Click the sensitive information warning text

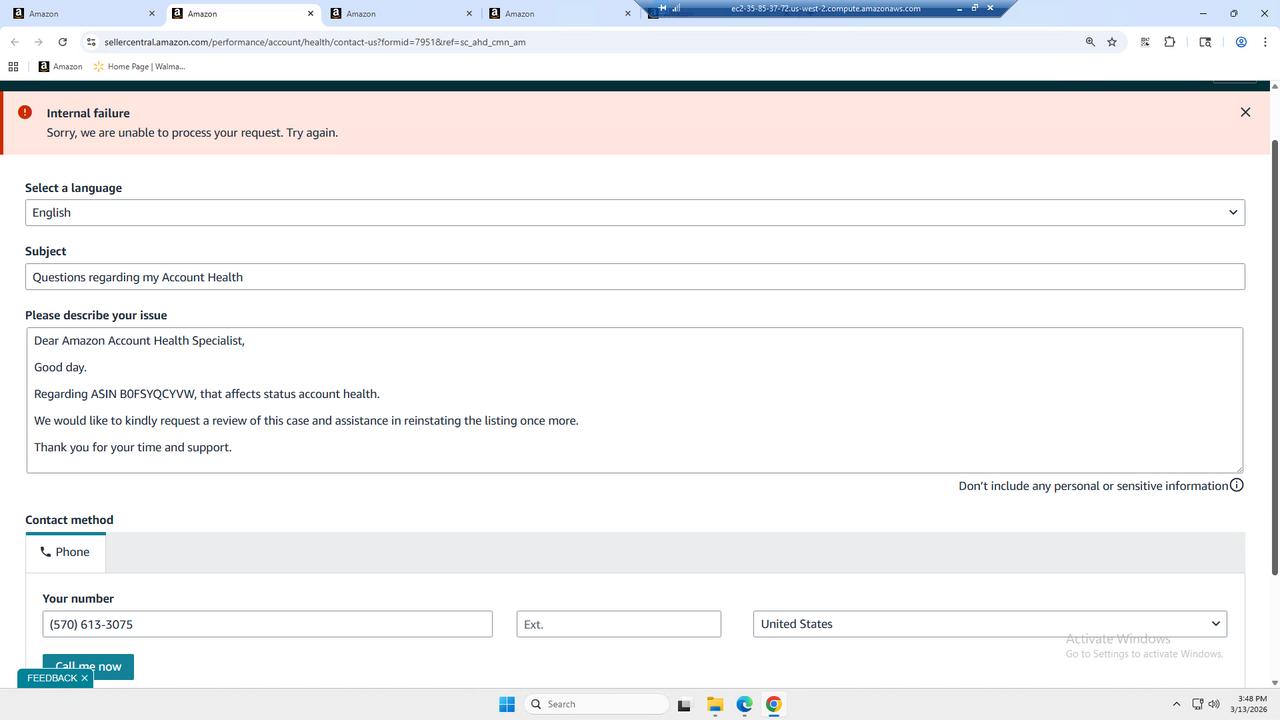click(x=1093, y=486)
